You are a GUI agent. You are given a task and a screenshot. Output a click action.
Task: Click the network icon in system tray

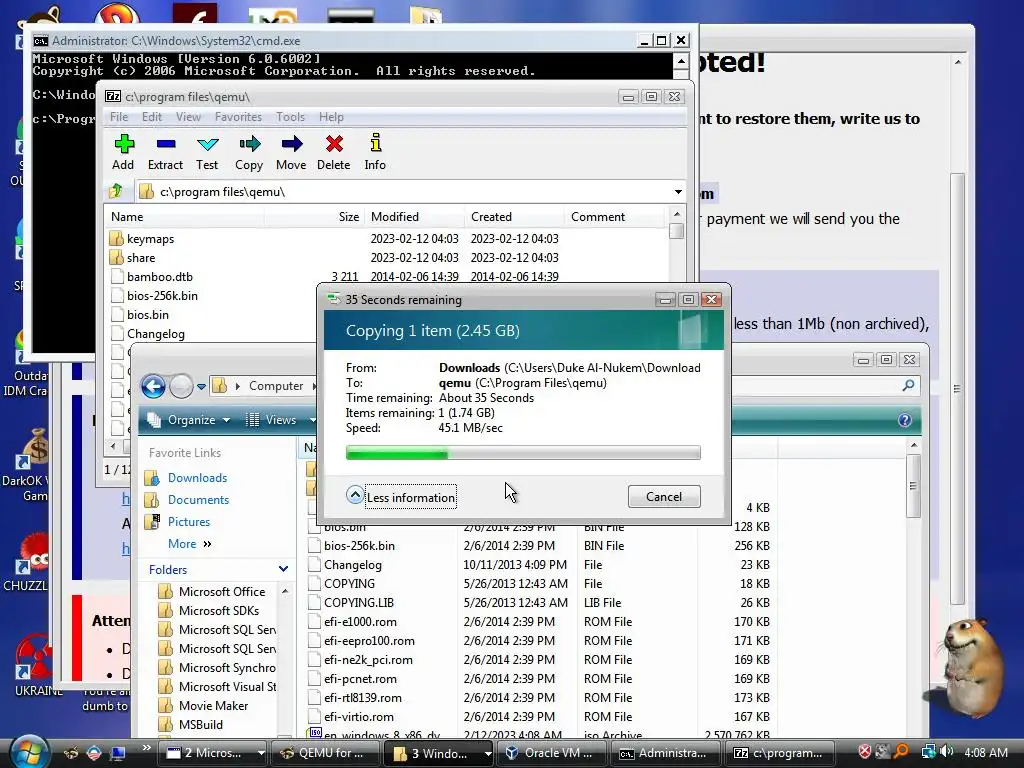[x=928, y=752]
